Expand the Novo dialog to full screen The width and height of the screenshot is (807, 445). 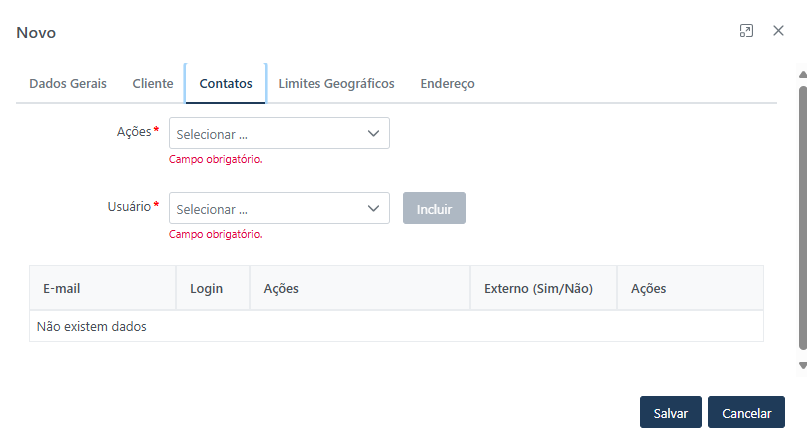click(746, 31)
